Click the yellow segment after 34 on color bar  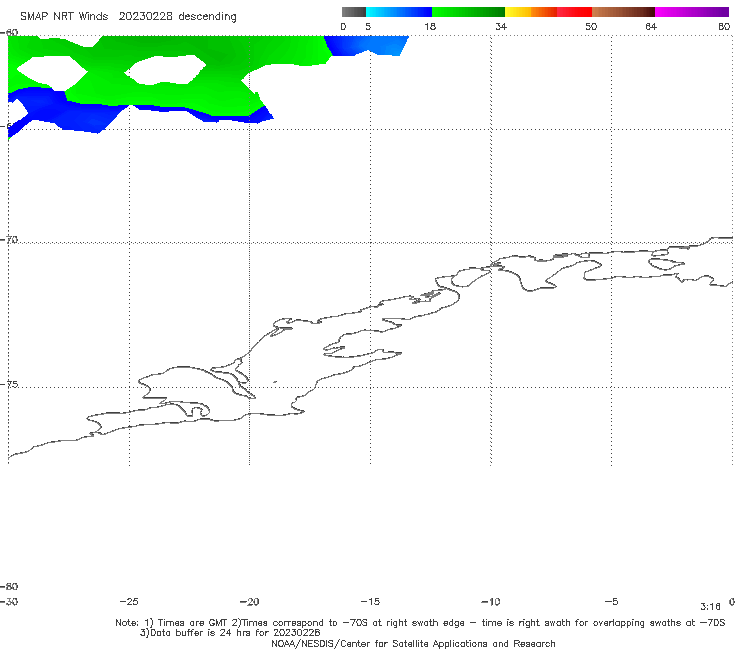tap(518, 12)
